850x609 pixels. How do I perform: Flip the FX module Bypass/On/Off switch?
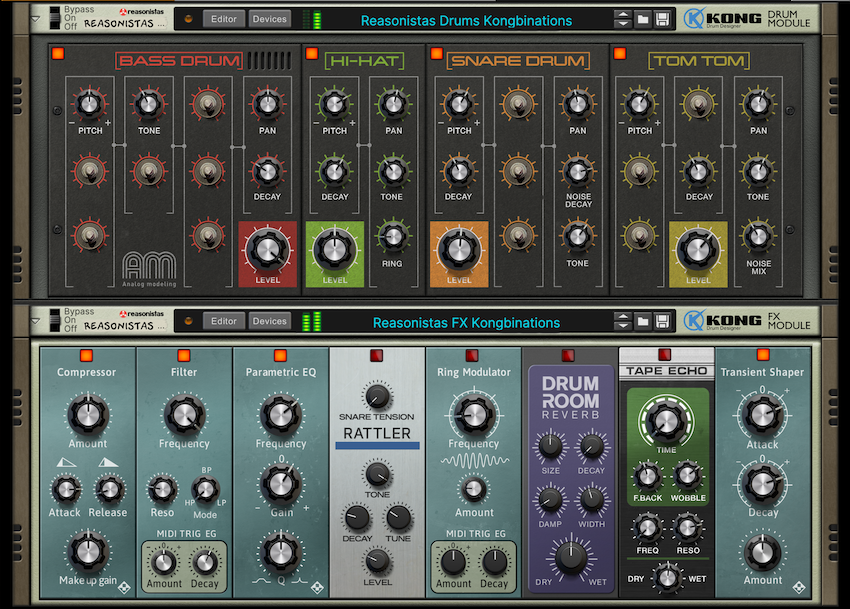55,320
